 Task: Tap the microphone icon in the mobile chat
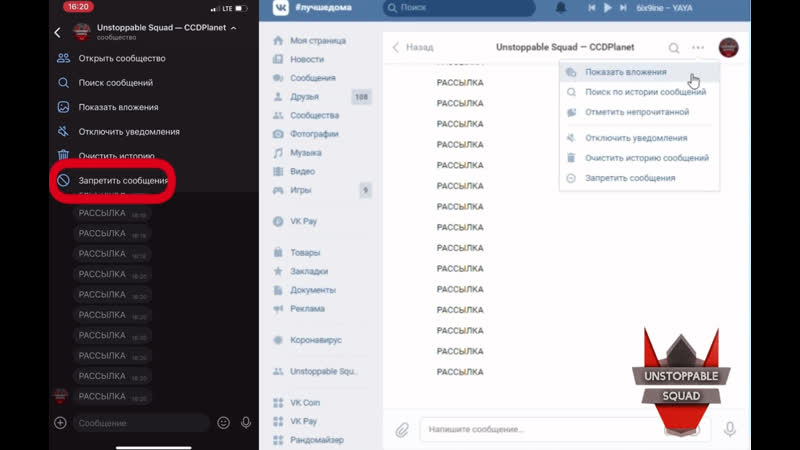pos(246,423)
